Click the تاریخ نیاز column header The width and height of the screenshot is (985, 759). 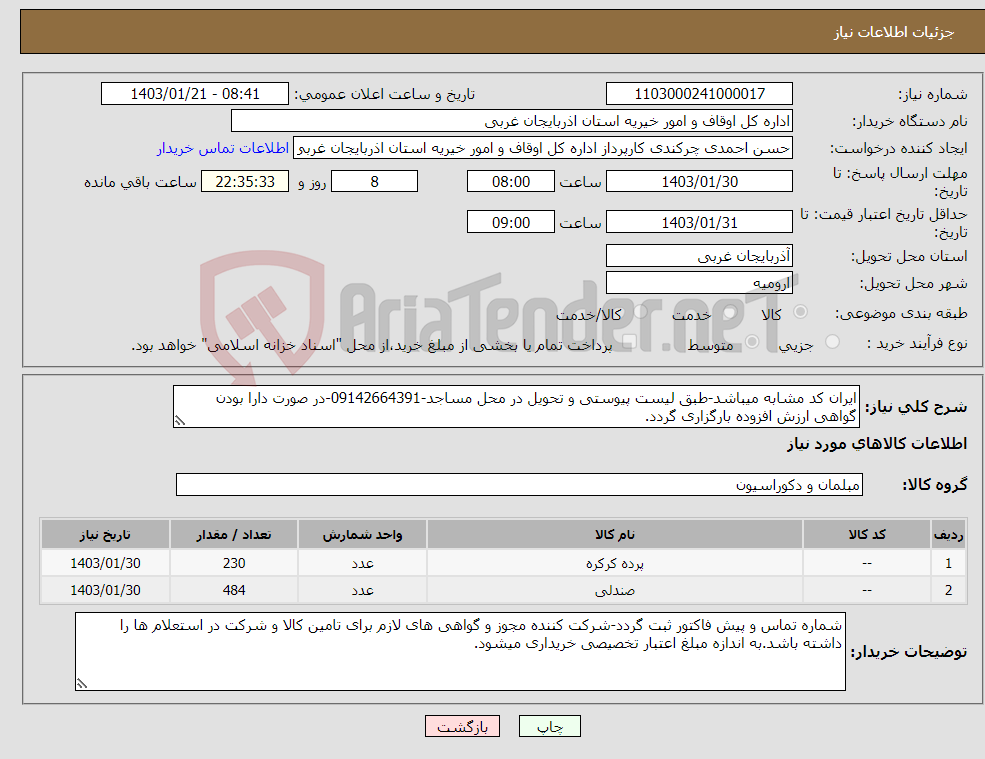coord(106,535)
